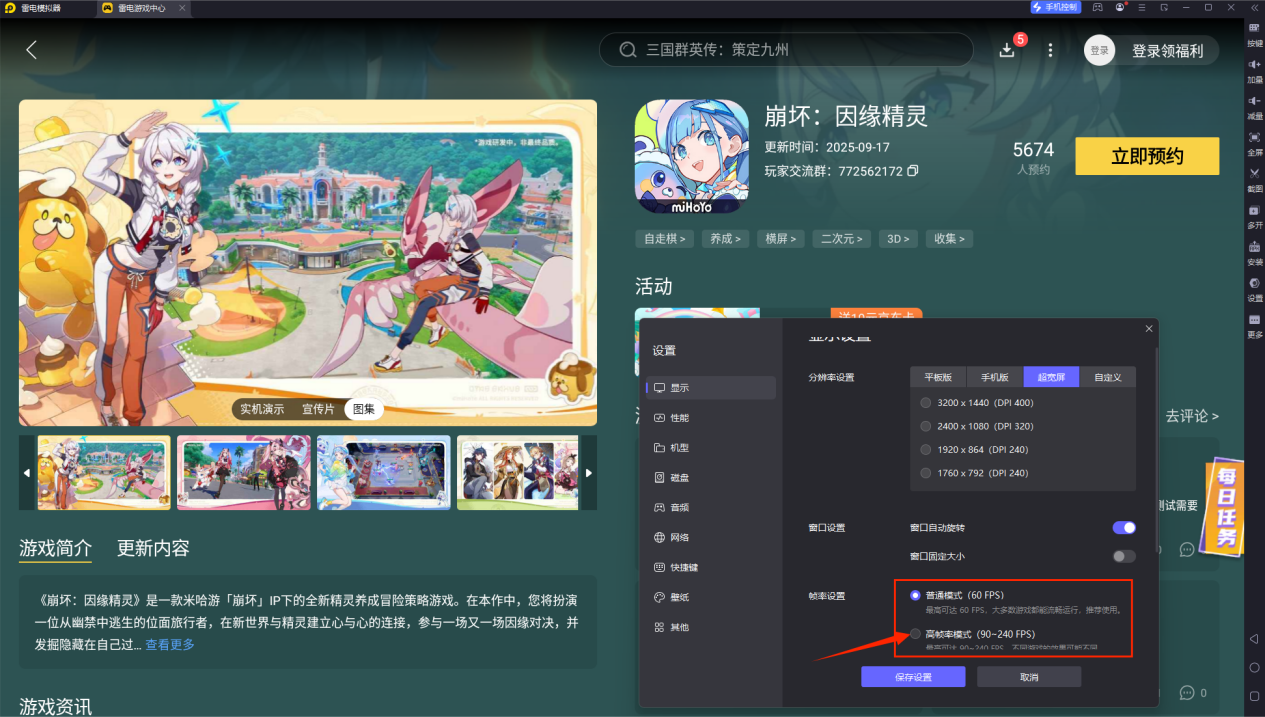The image size is (1265, 717).
Task: Open 壁纸 settings category
Action: pyautogui.click(x=711, y=597)
